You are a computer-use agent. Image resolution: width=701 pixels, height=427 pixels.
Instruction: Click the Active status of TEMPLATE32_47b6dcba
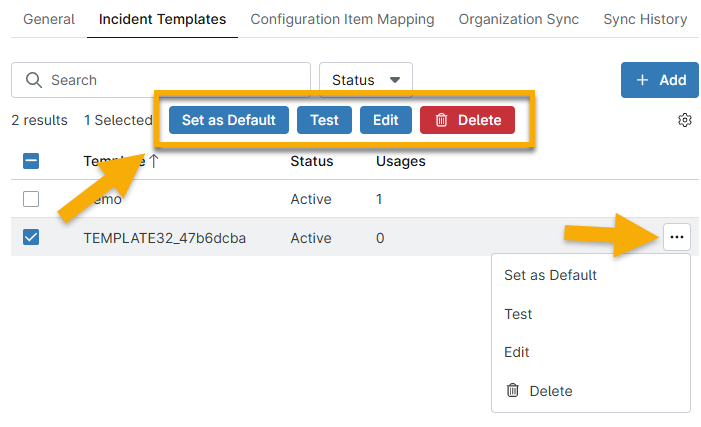tap(311, 238)
